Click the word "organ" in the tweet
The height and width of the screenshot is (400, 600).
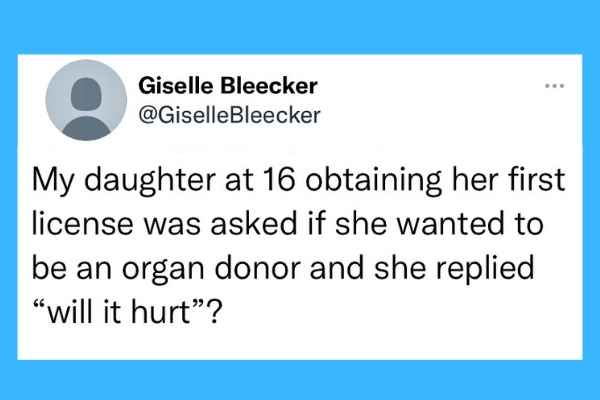click(163, 269)
